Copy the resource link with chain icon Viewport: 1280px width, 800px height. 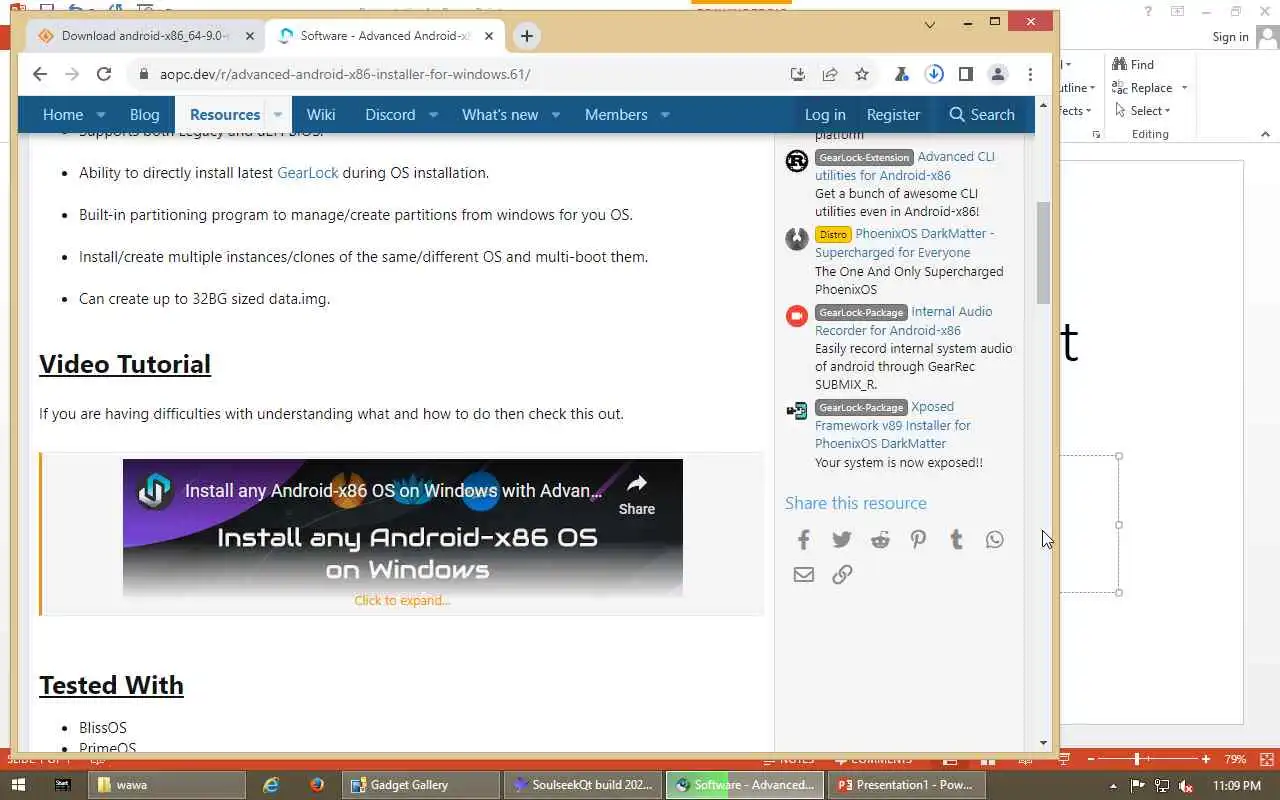click(x=842, y=575)
